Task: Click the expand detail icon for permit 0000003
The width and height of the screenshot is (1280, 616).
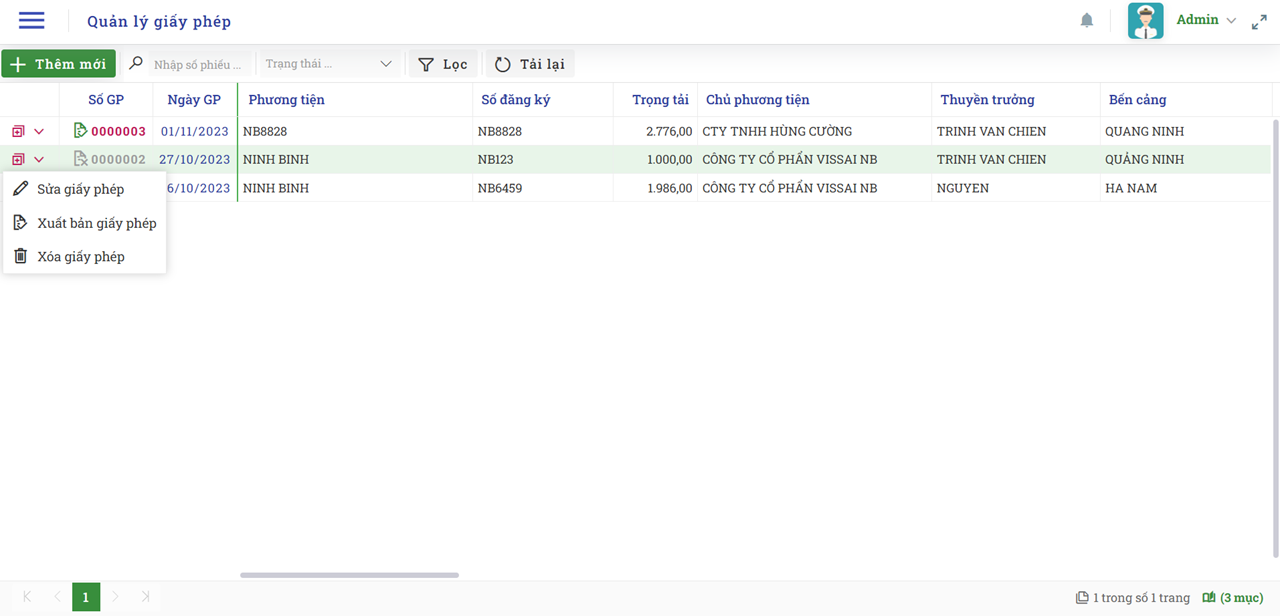Action: 18,131
